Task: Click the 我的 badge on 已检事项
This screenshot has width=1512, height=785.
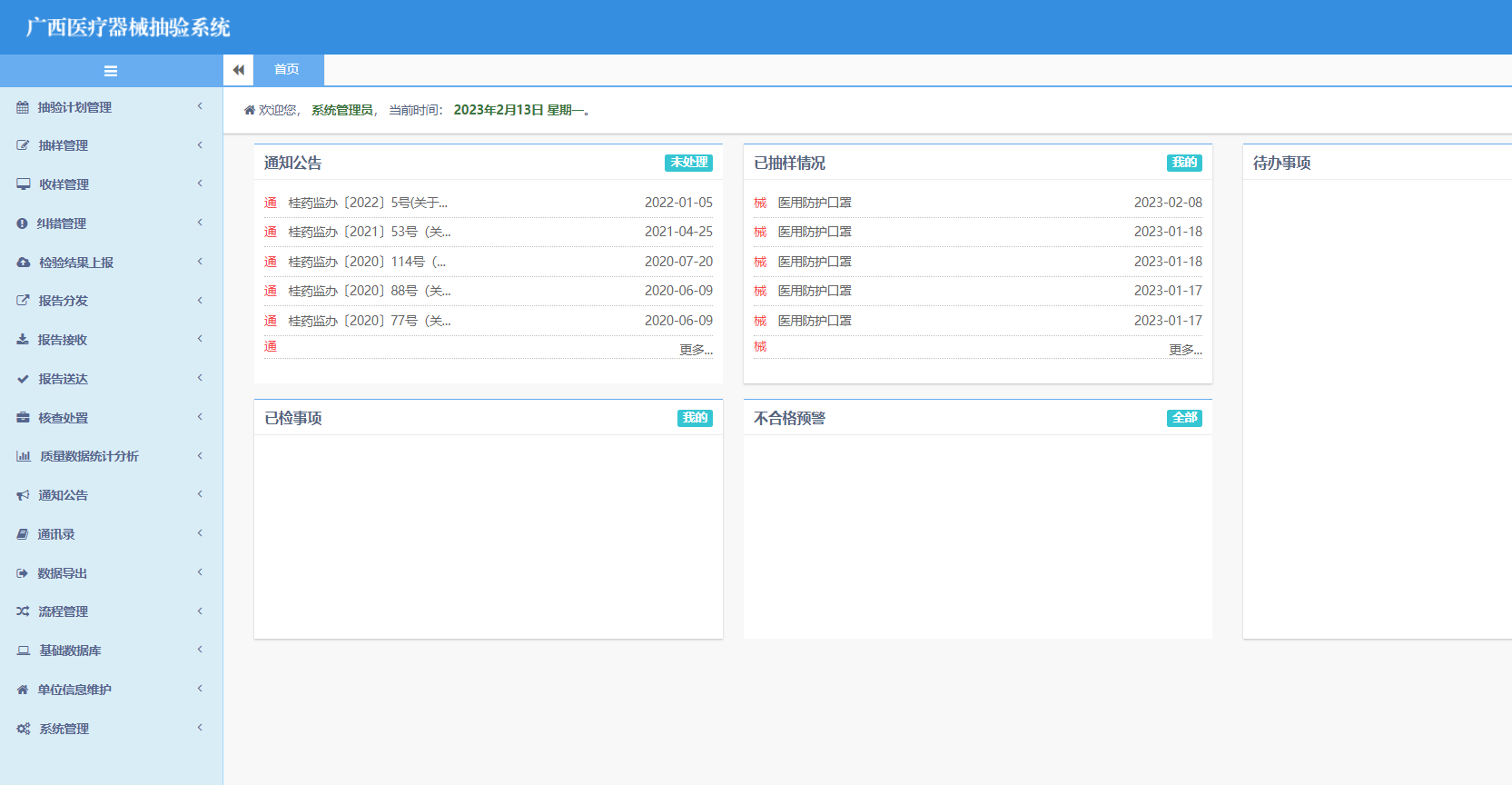Action: (x=695, y=418)
